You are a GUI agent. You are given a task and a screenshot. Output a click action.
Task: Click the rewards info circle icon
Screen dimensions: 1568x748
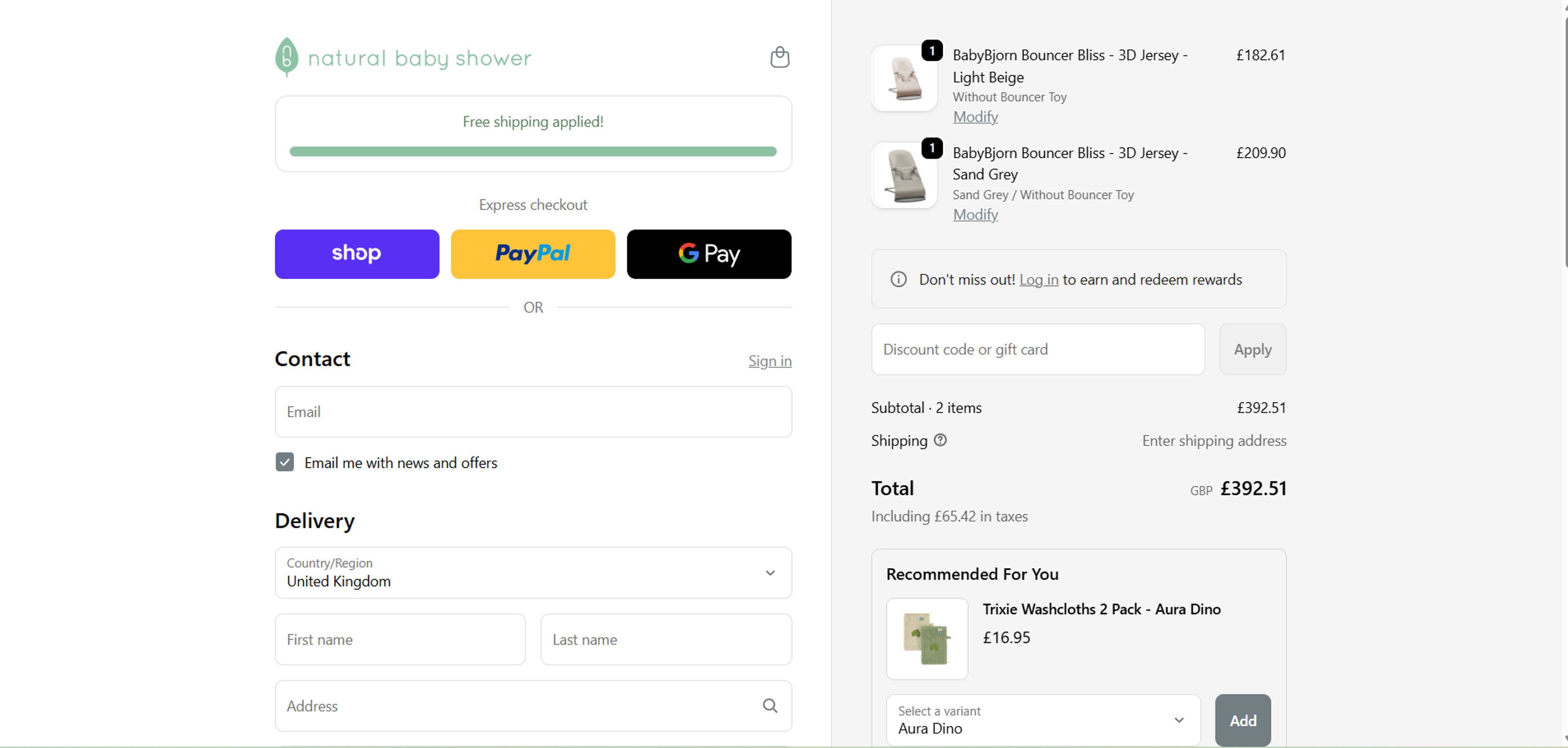pyautogui.click(x=898, y=279)
